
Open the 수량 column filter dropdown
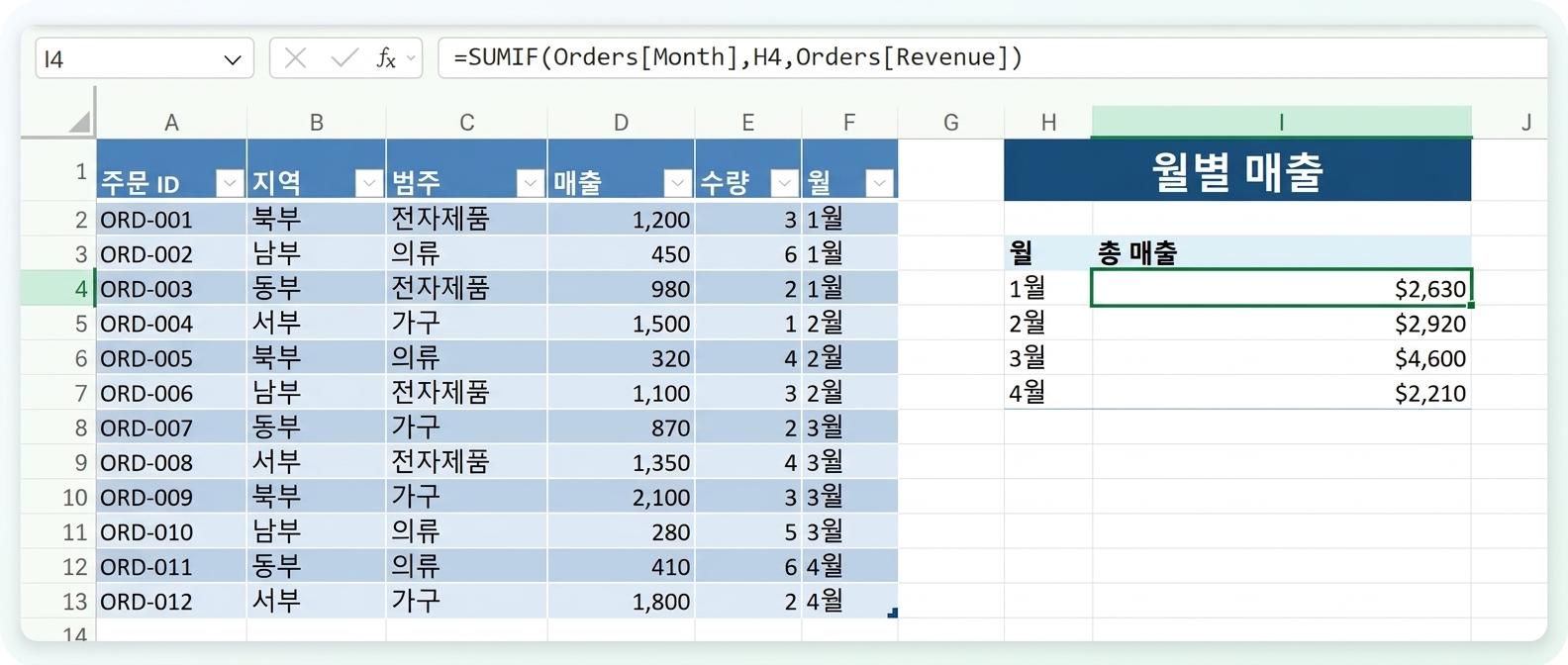click(784, 183)
